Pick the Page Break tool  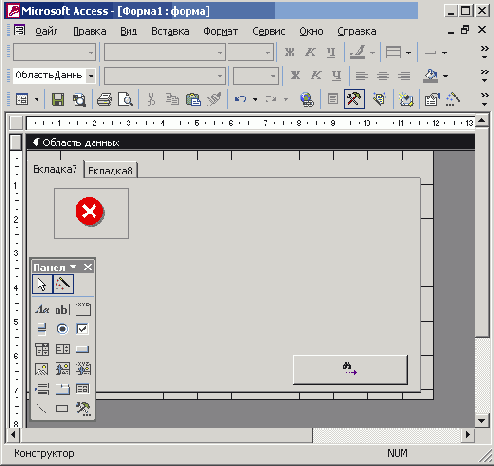[42, 389]
